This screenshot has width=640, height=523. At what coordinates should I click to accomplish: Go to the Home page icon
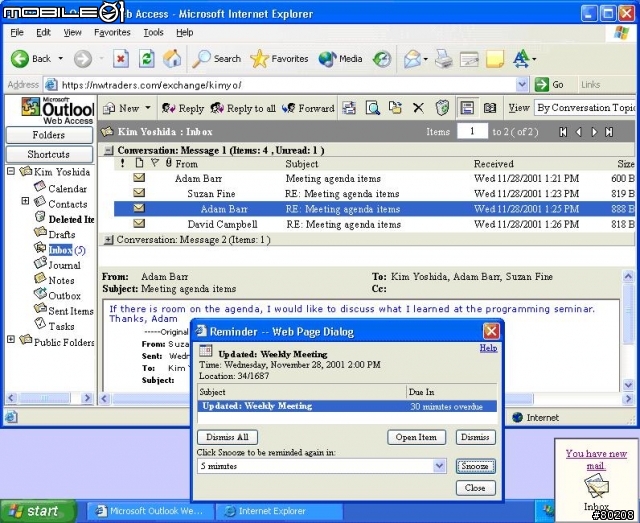coord(172,59)
